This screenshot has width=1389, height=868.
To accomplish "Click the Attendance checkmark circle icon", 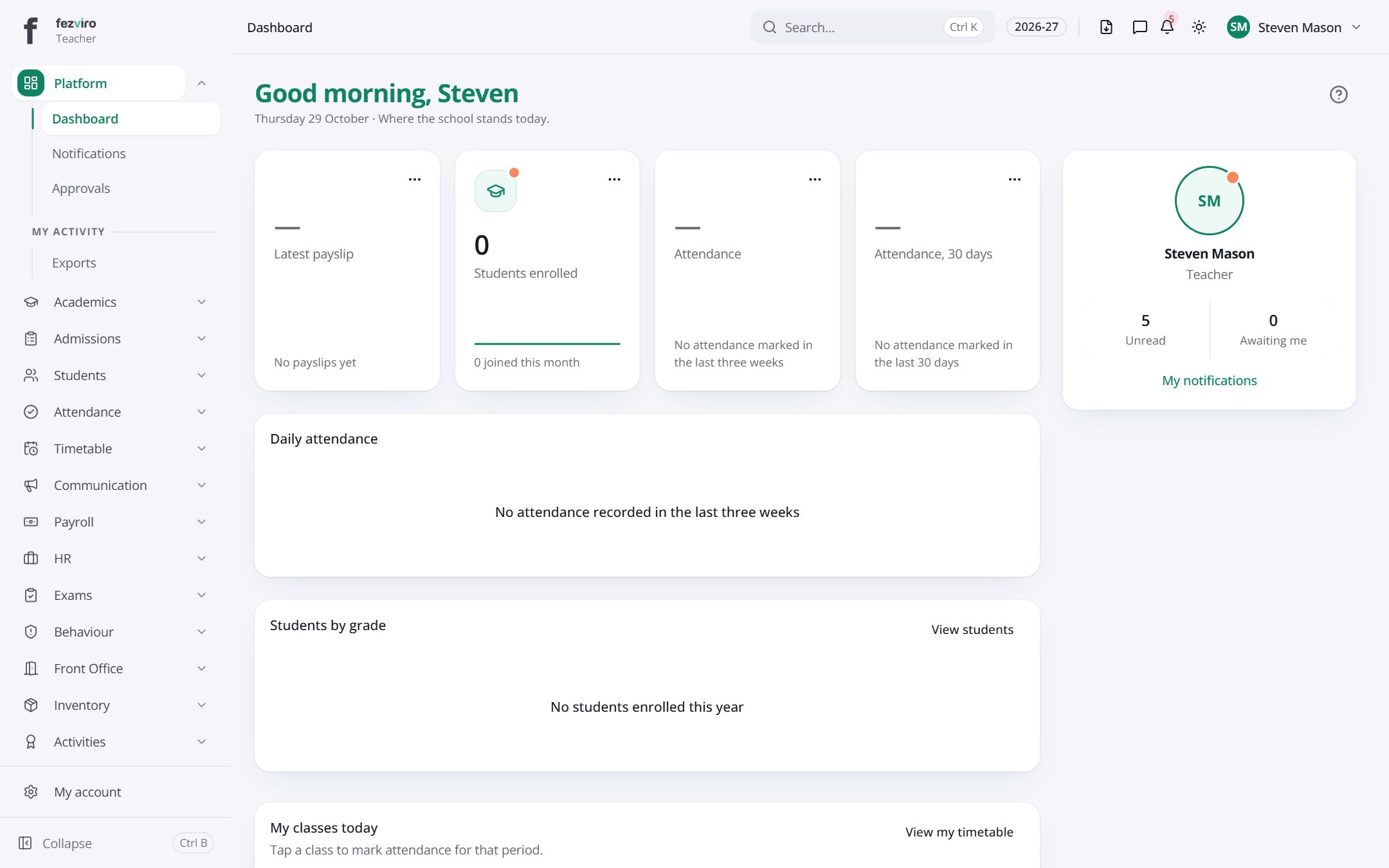I will (x=31, y=412).
